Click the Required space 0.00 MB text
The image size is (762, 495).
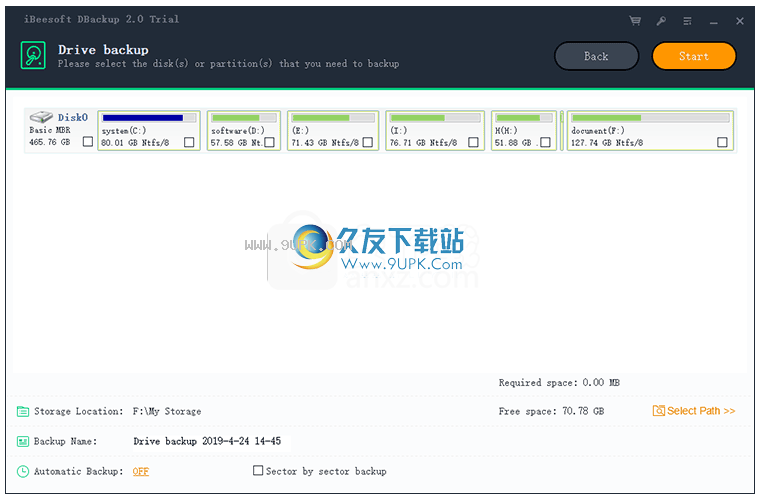[x=559, y=382]
